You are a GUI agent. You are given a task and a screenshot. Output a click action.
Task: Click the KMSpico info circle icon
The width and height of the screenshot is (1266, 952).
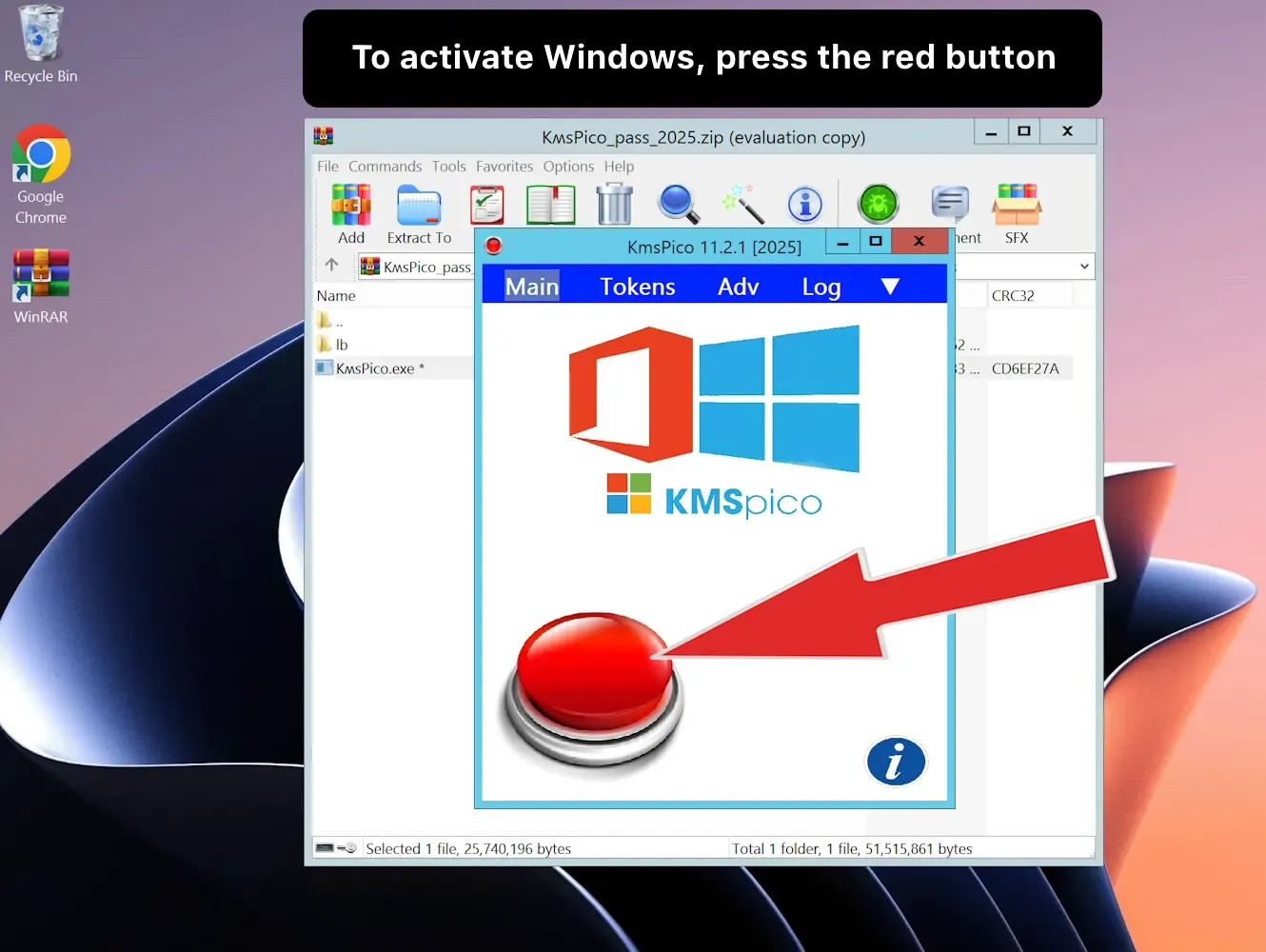point(896,762)
